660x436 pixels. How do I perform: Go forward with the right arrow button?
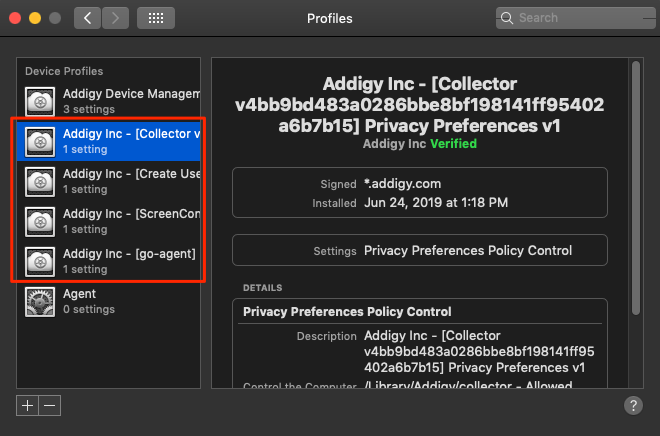pos(115,18)
